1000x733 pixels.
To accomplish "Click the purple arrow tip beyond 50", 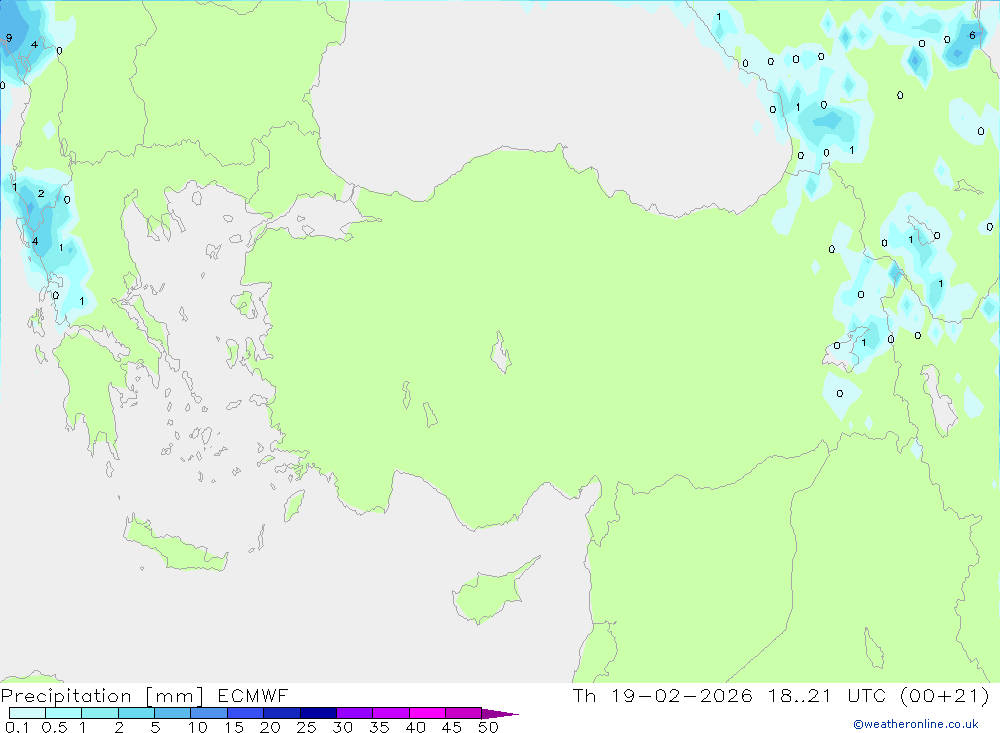I will point(501,714).
